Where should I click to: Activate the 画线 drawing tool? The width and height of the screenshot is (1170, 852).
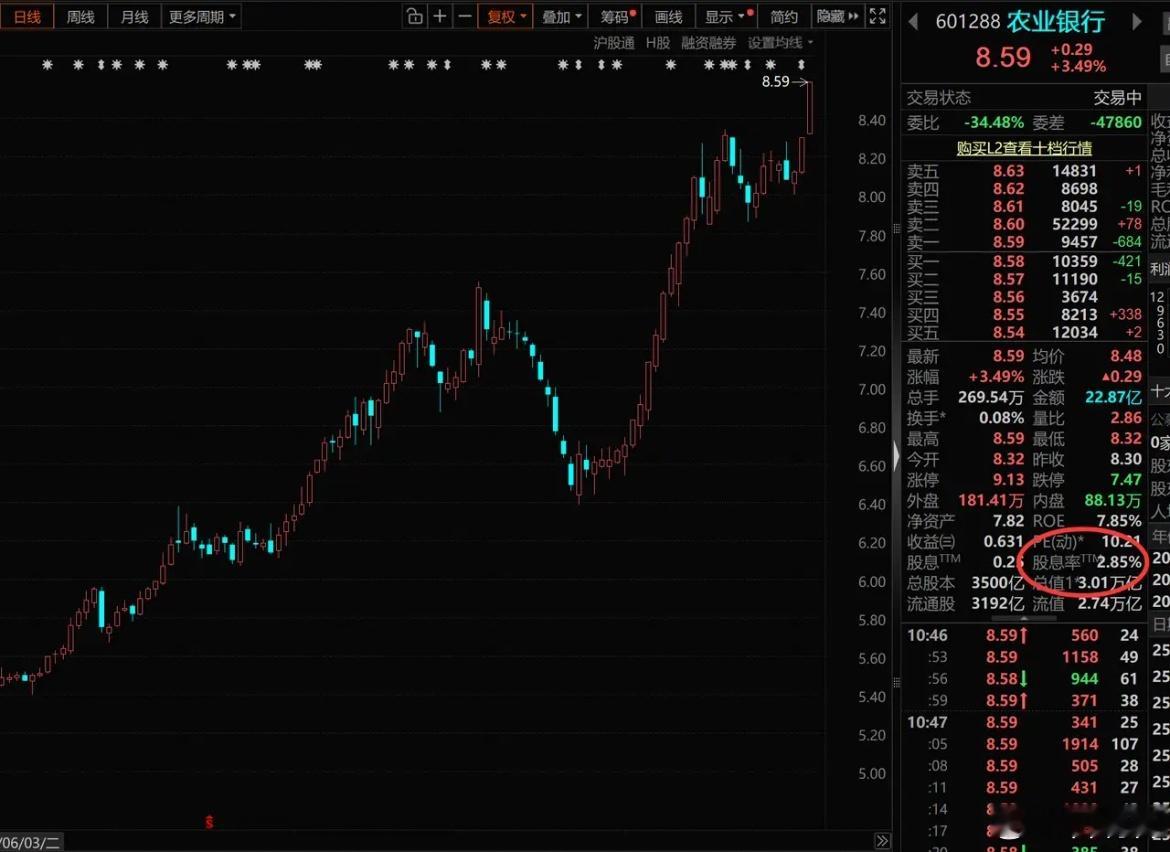(667, 16)
